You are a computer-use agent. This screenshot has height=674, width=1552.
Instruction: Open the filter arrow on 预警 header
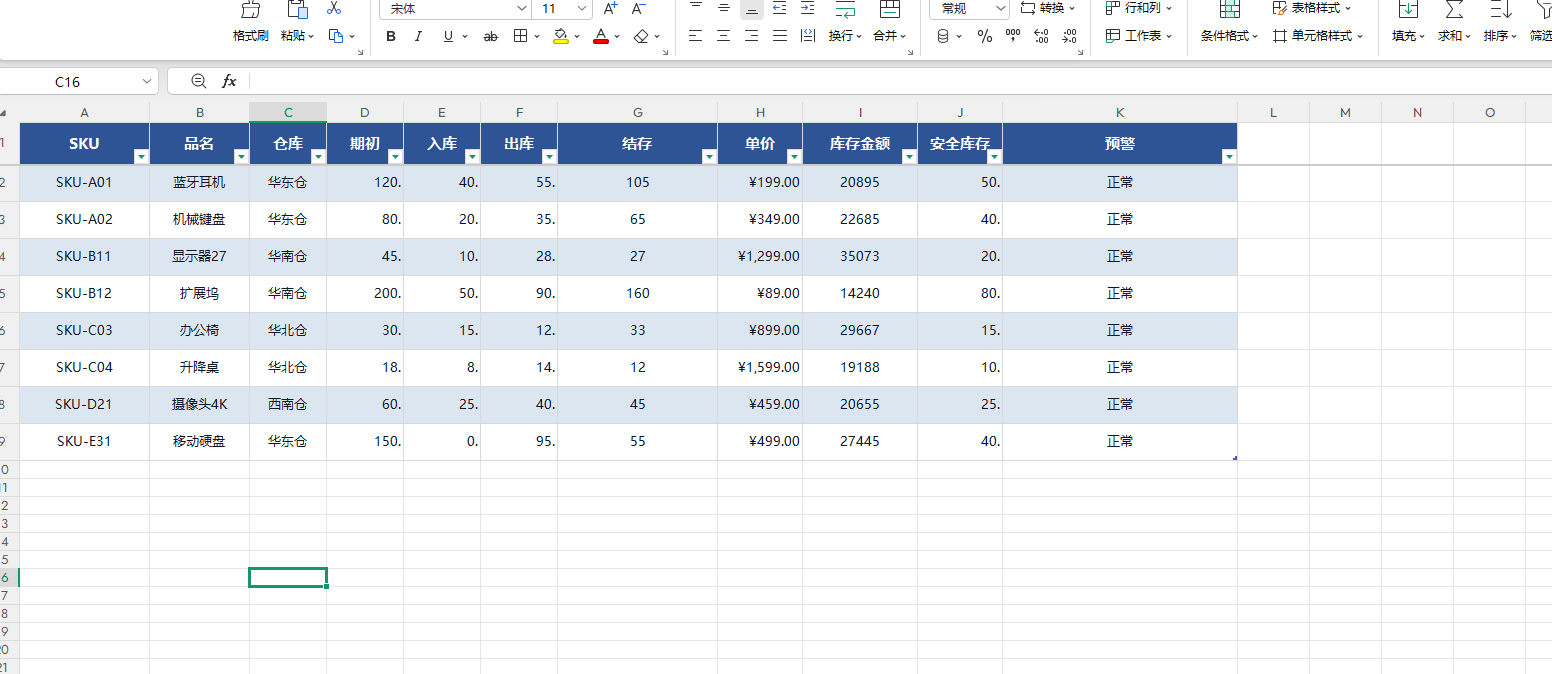(1229, 156)
